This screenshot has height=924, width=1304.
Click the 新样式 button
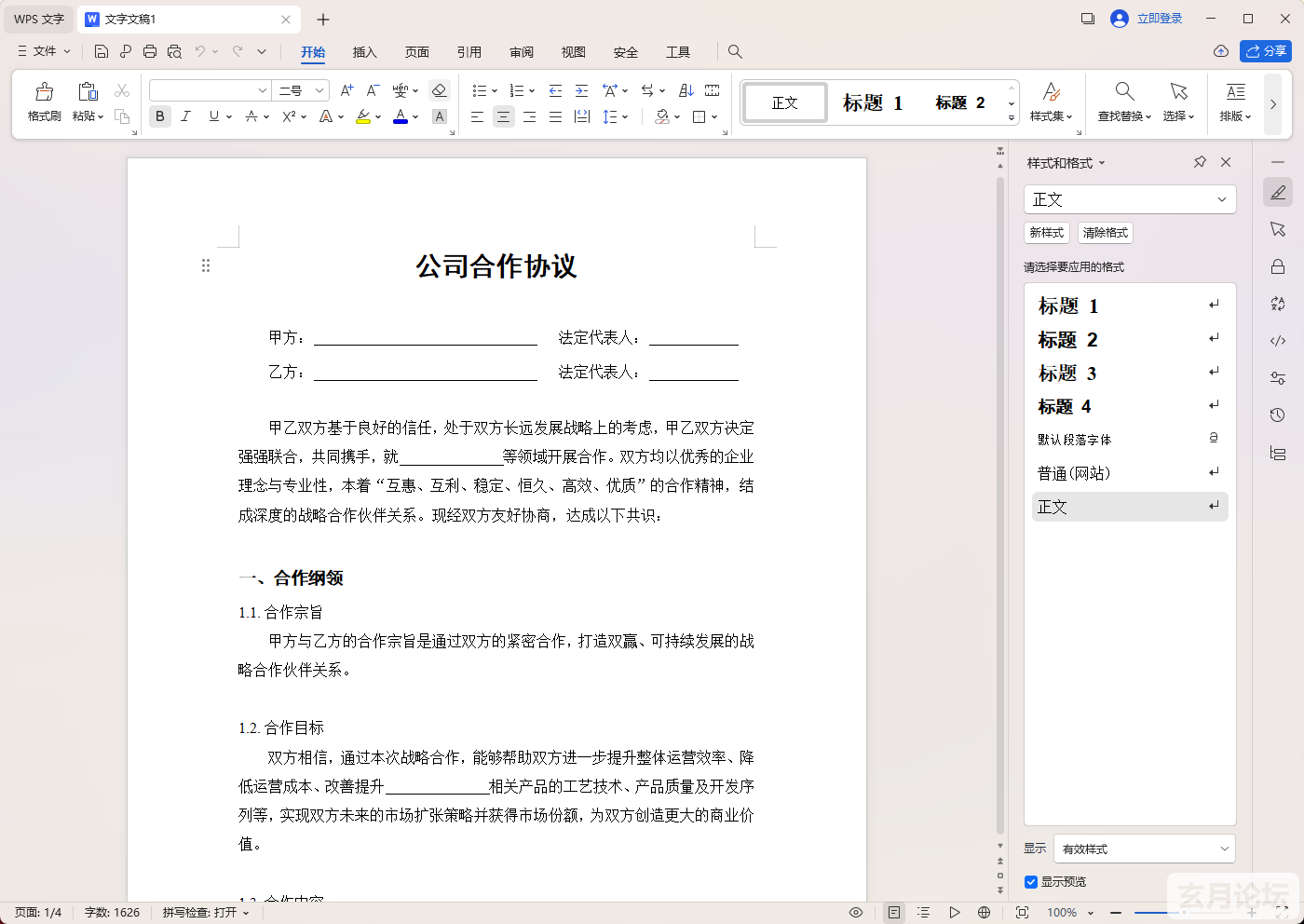point(1047,233)
